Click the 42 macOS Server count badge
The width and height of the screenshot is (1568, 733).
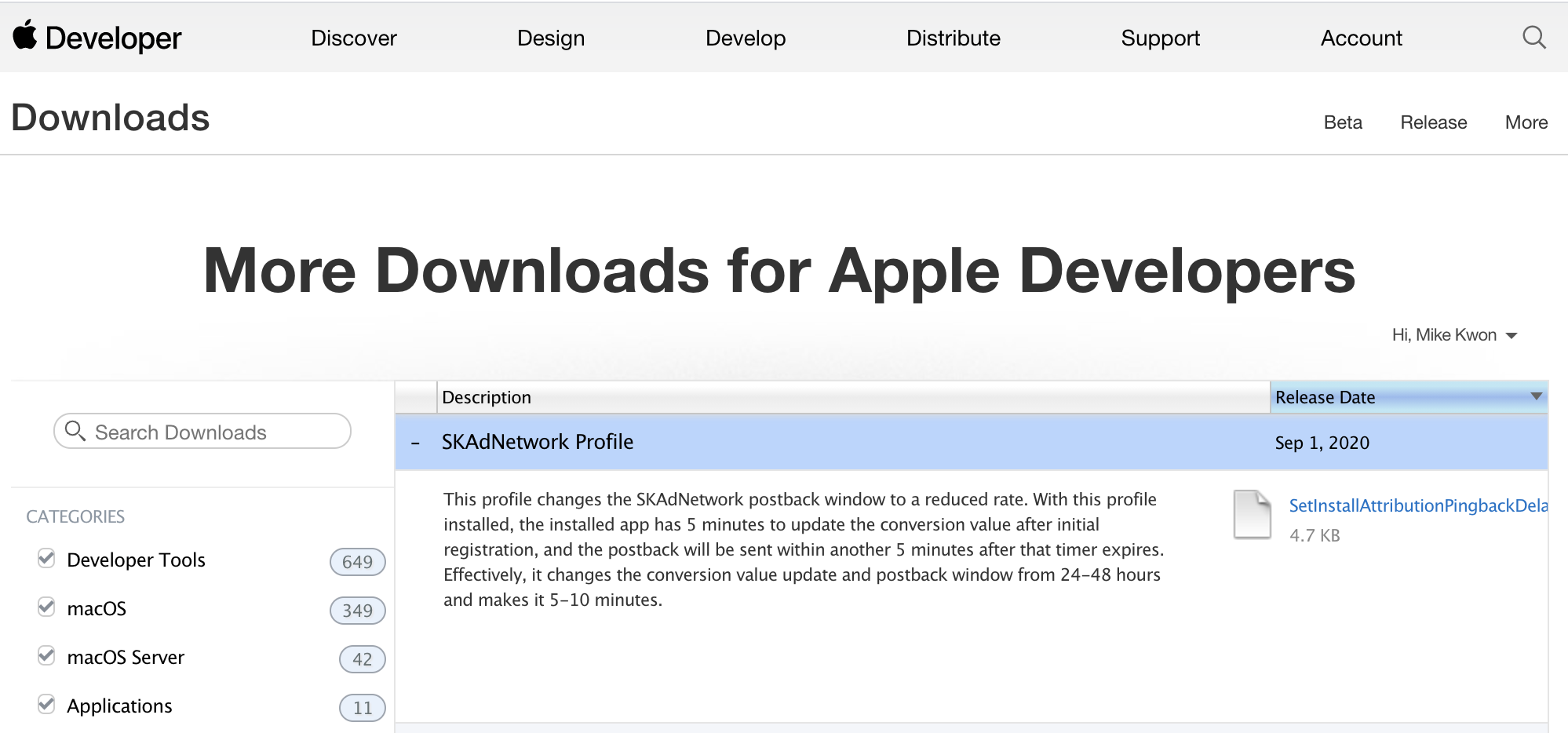tap(363, 659)
